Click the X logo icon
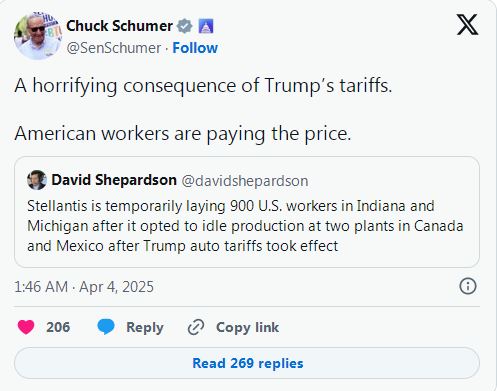 (467, 25)
